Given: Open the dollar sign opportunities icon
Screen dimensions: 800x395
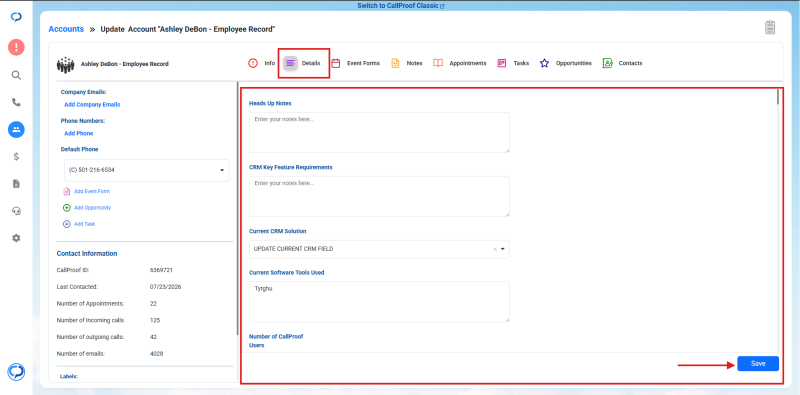Looking at the screenshot, I should tap(16, 157).
